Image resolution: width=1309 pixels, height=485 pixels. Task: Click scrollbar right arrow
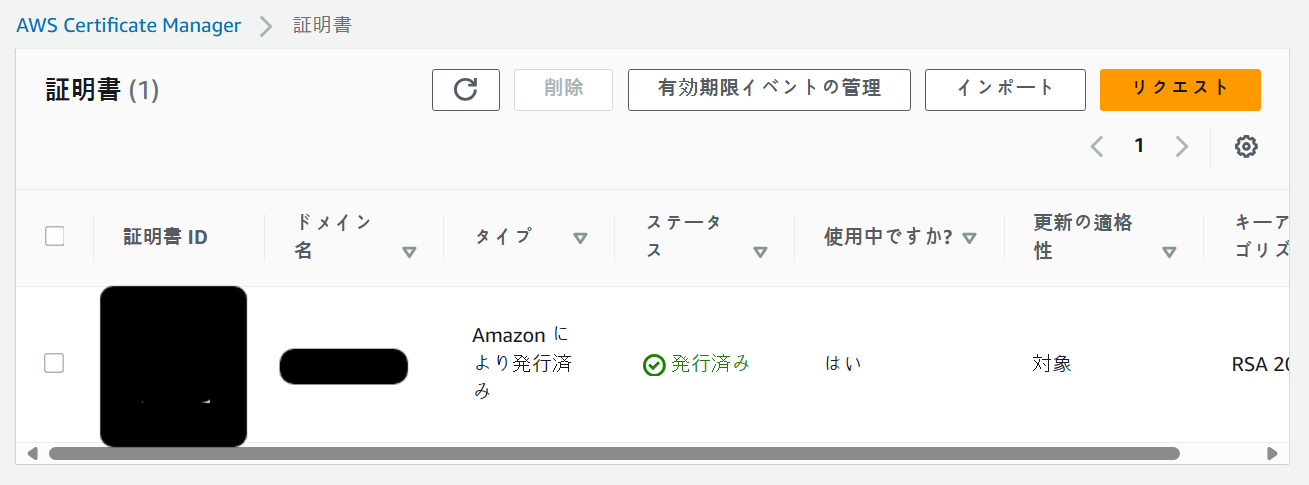click(1272, 453)
